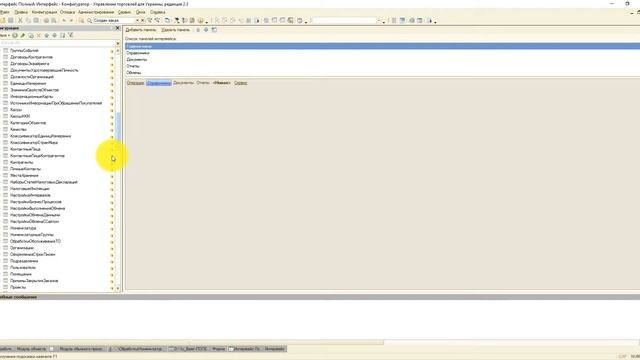Open the Администрирование menu
Image resolution: width=640 pixels, height=360 pixels.
point(96,12)
